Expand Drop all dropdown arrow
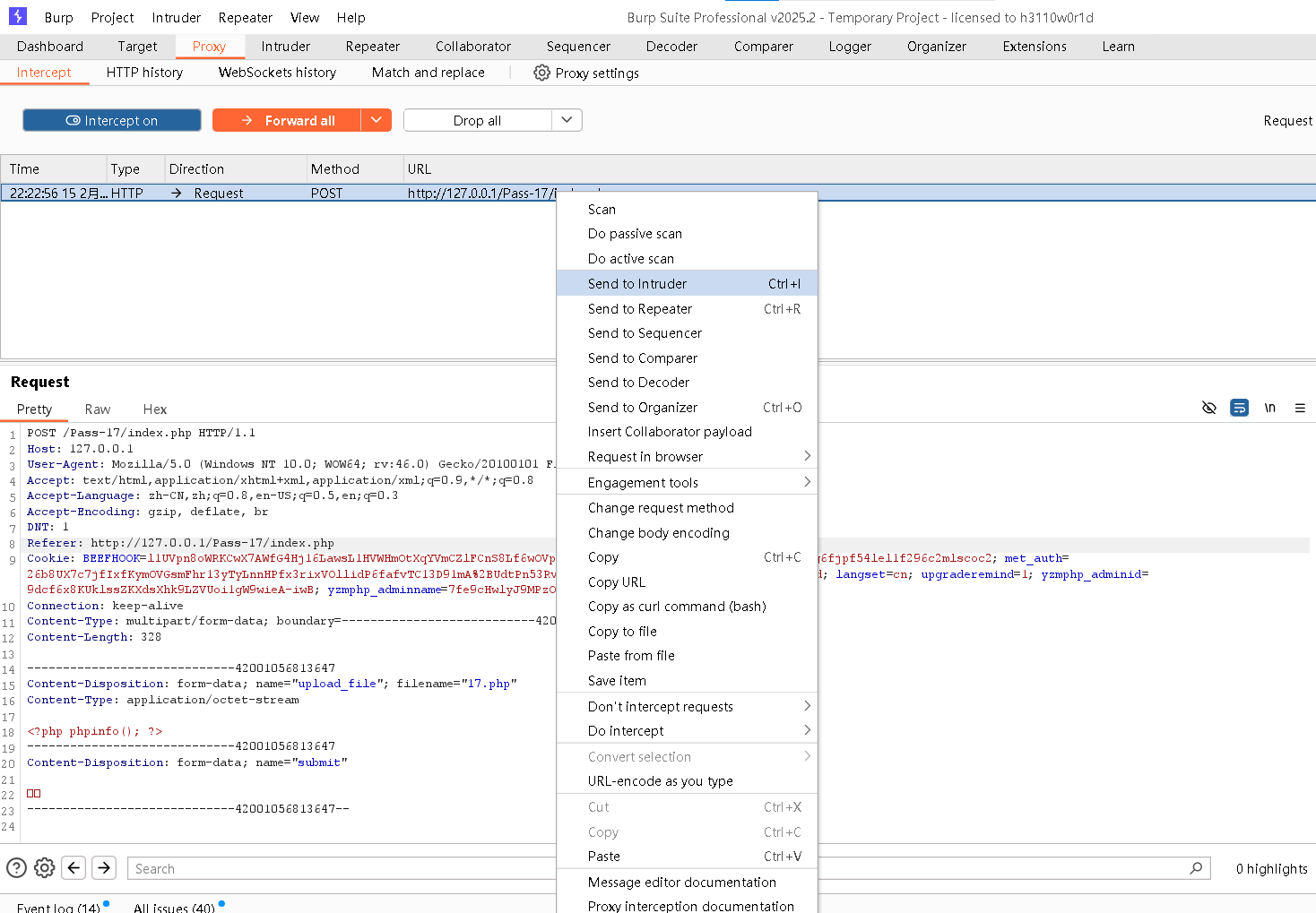Image resolution: width=1316 pixels, height=913 pixels. click(567, 120)
